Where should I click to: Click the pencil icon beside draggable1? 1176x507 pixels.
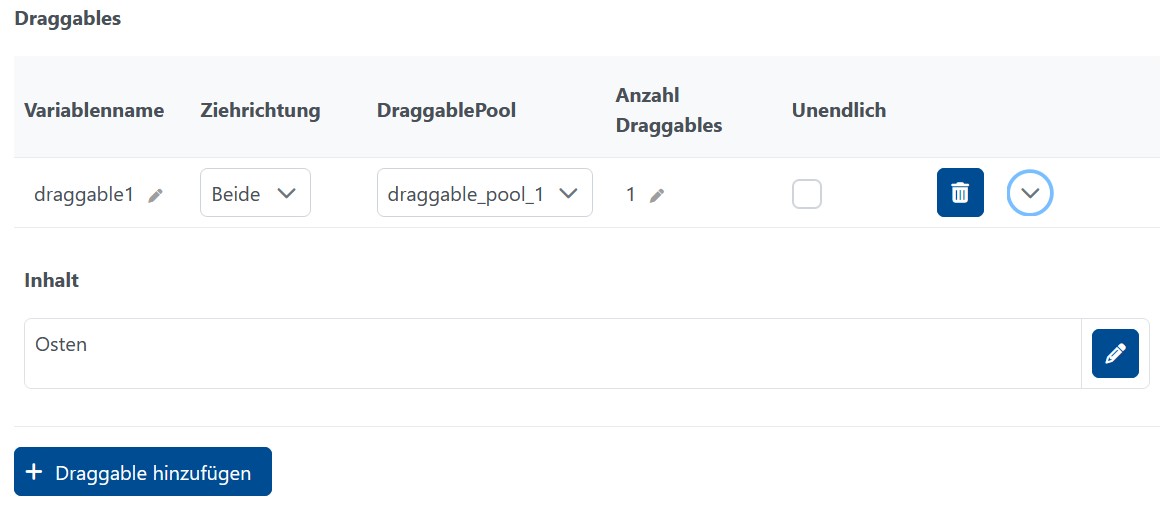pyautogui.click(x=155, y=196)
